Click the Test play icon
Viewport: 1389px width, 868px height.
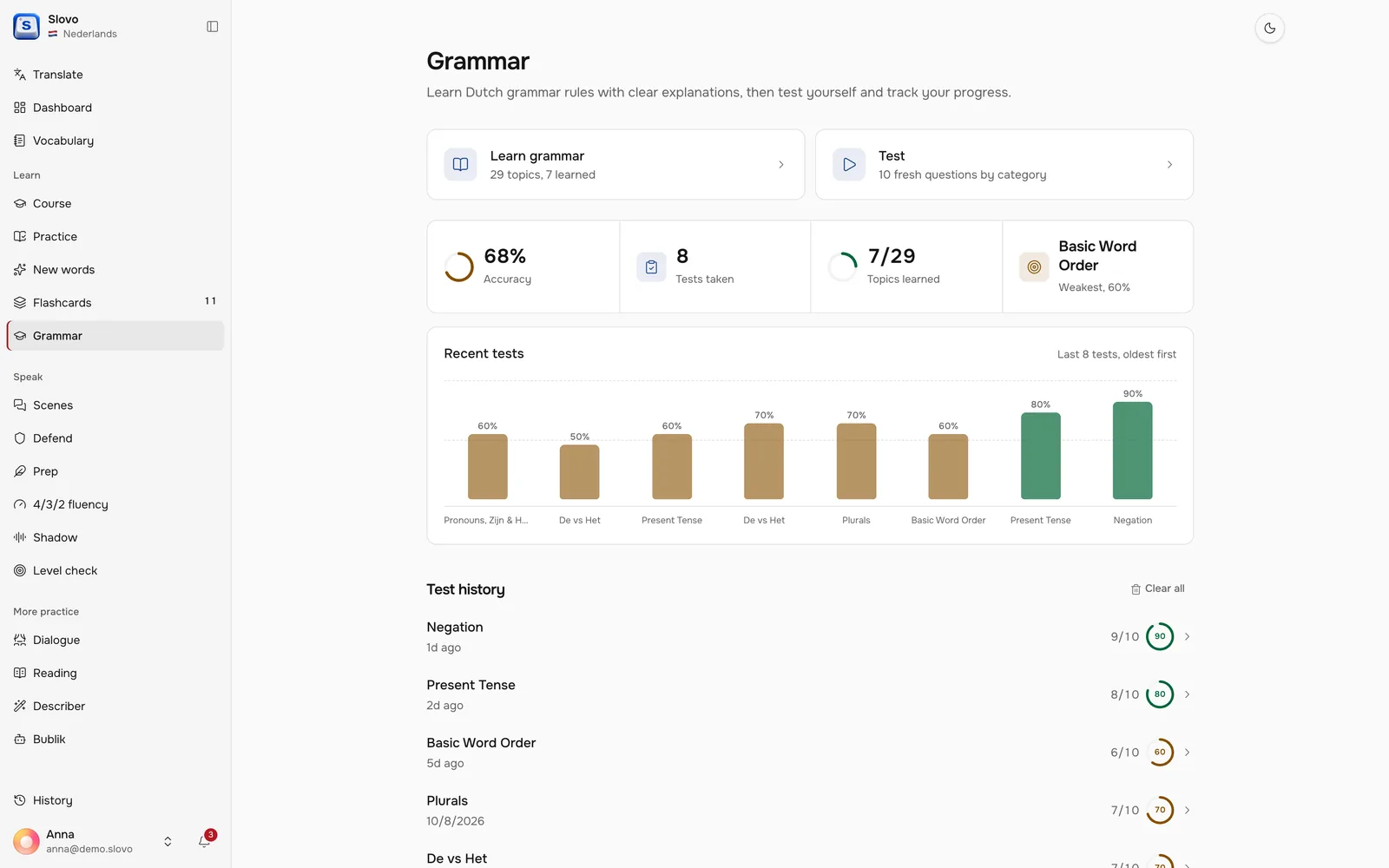pos(849,165)
